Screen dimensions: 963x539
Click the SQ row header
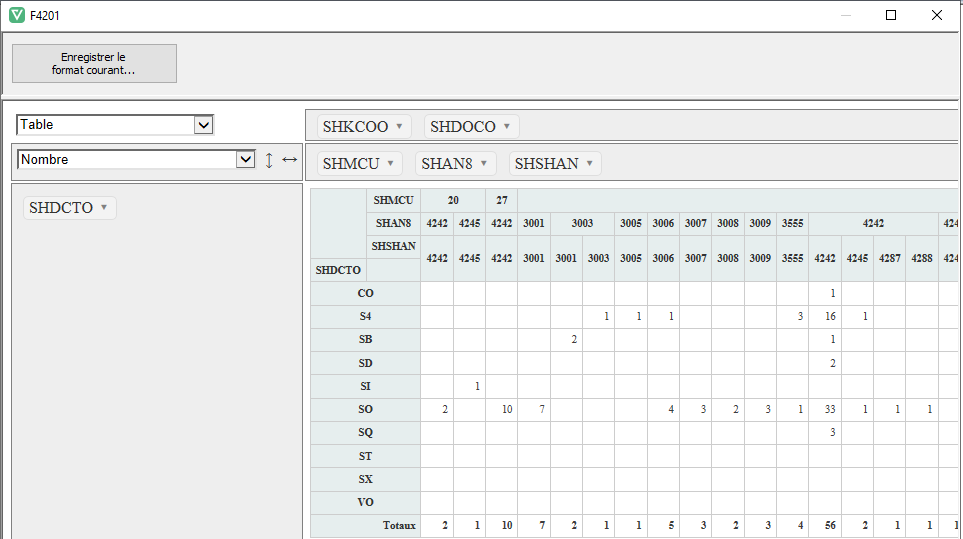pos(365,432)
